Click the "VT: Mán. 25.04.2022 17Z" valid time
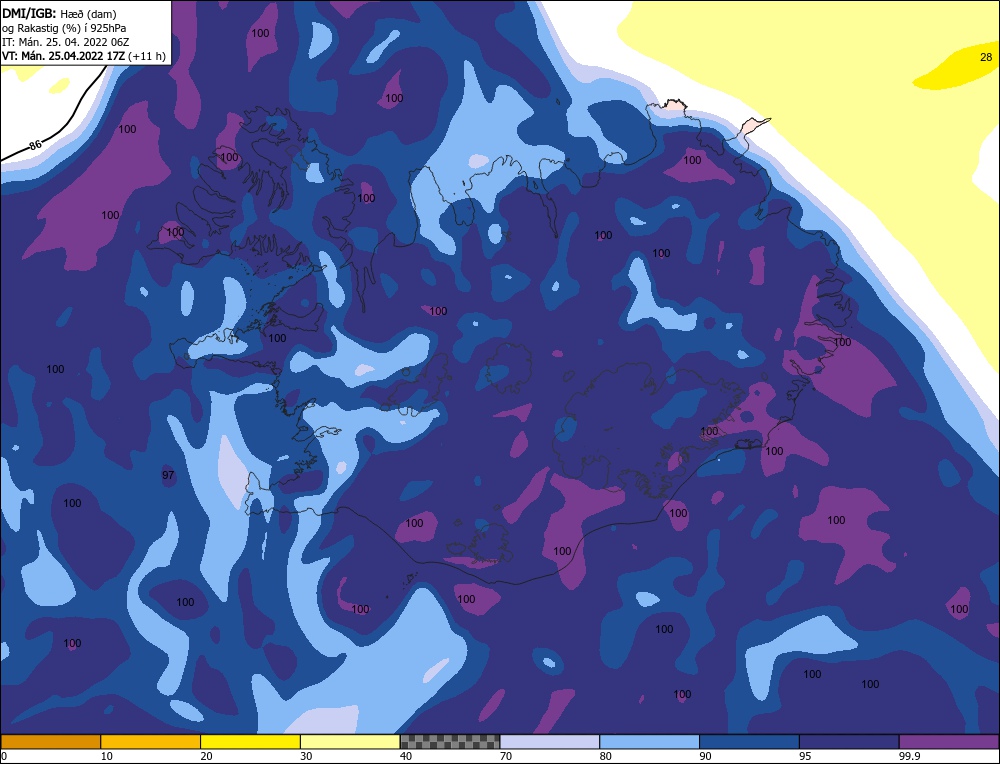The width and height of the screenshot is (1000, 764). [x=63, y=56]
